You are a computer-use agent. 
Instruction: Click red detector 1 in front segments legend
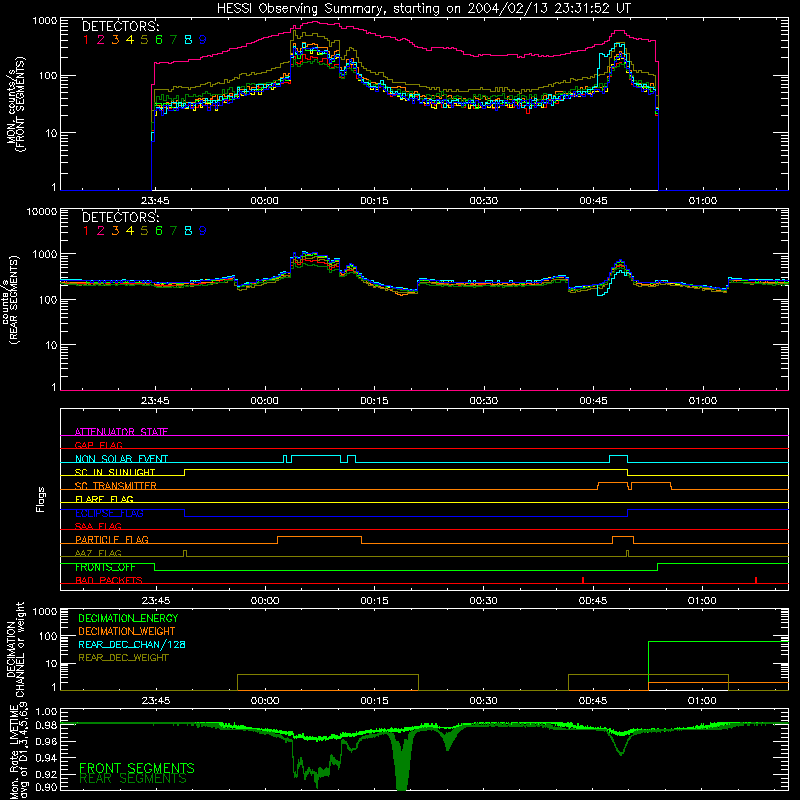[x=86, y=40]
